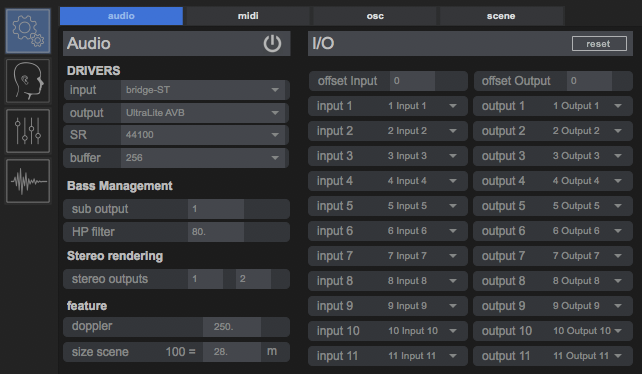Screen dimensions: 642x374
Task: Click the "100 =" text in size scene row
Action: pyautogui.click(x=180, y=352)
